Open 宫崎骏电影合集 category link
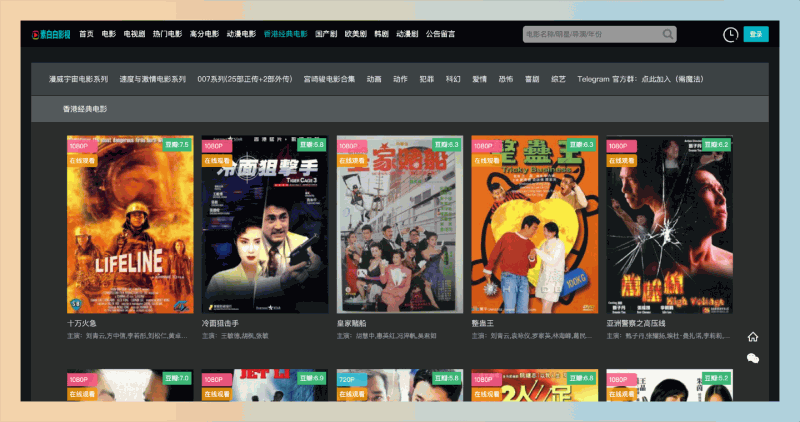The height and width of the screenshot is (422, 800). [x=329, y=79]
